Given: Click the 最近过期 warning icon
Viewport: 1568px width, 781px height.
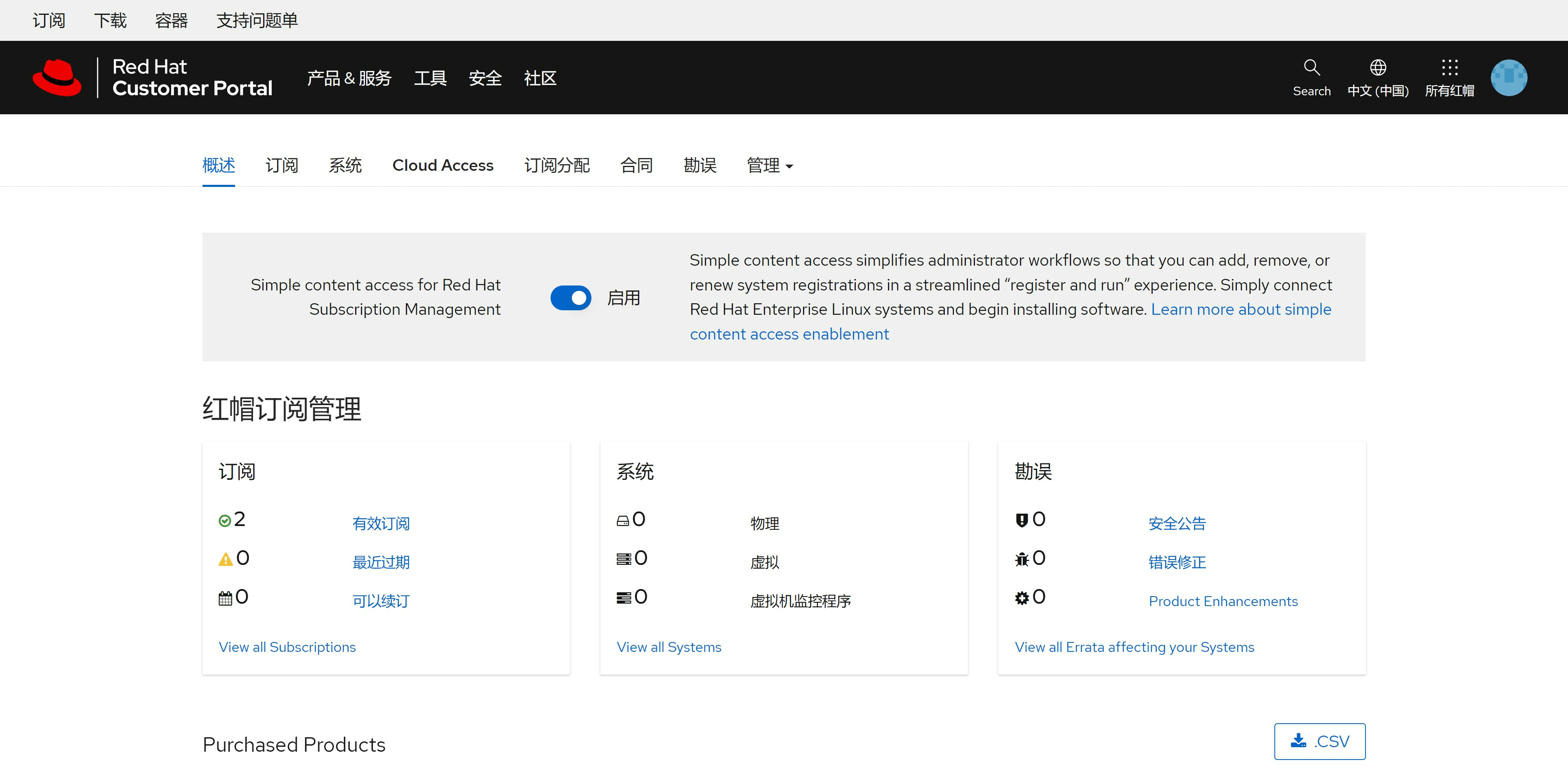Looking at the screenshot, I should pos(225,558).
